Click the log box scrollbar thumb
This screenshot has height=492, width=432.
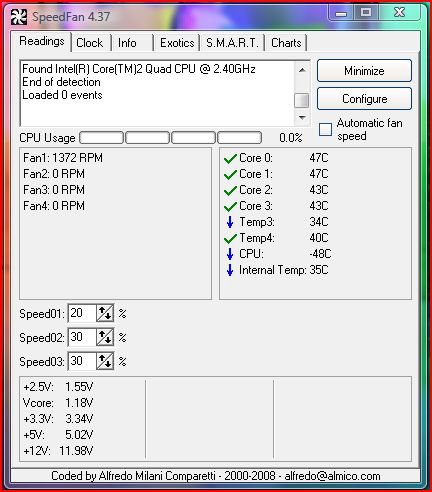tap(302, 100)
